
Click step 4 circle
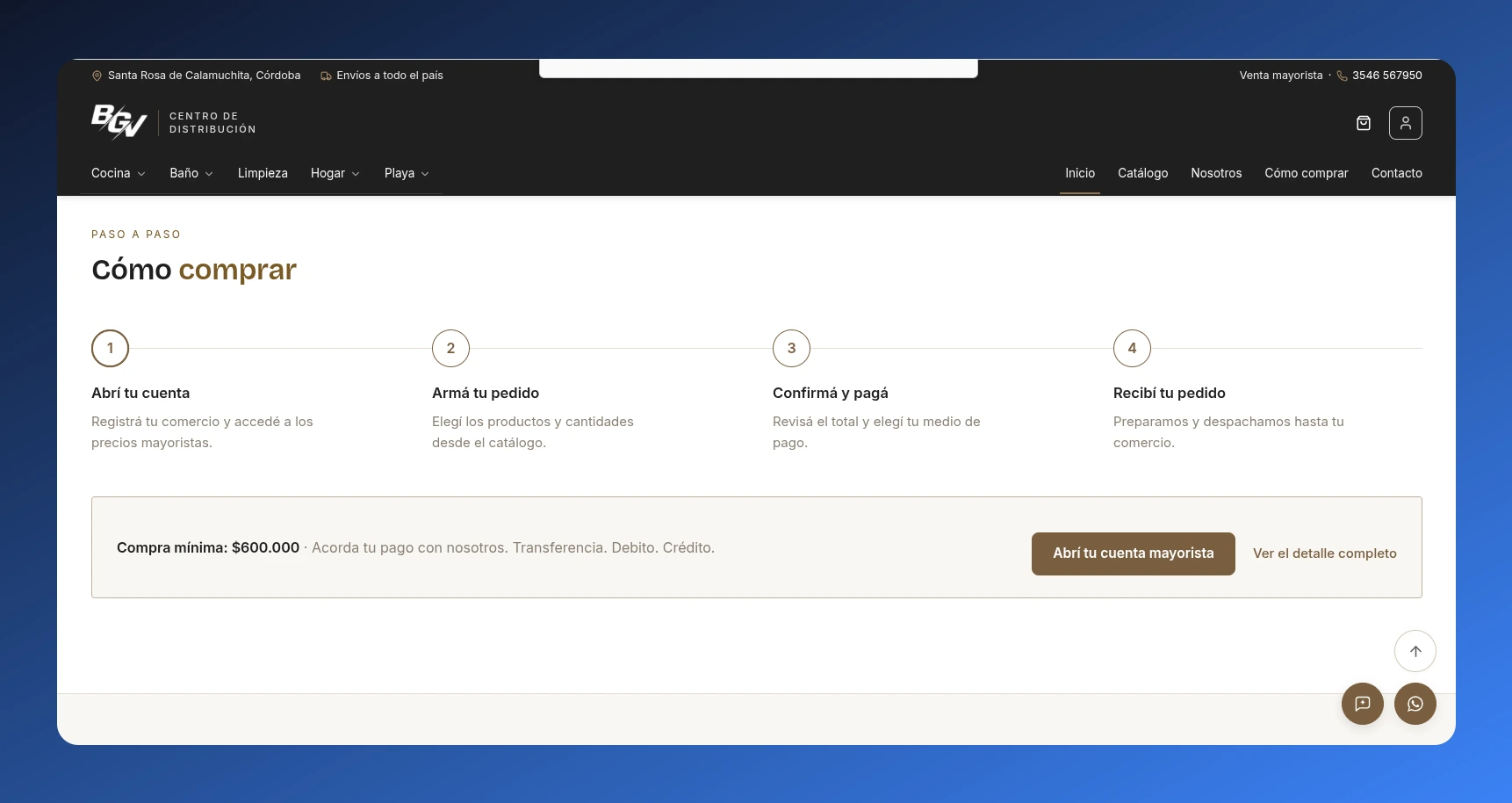click(1132, 348)
